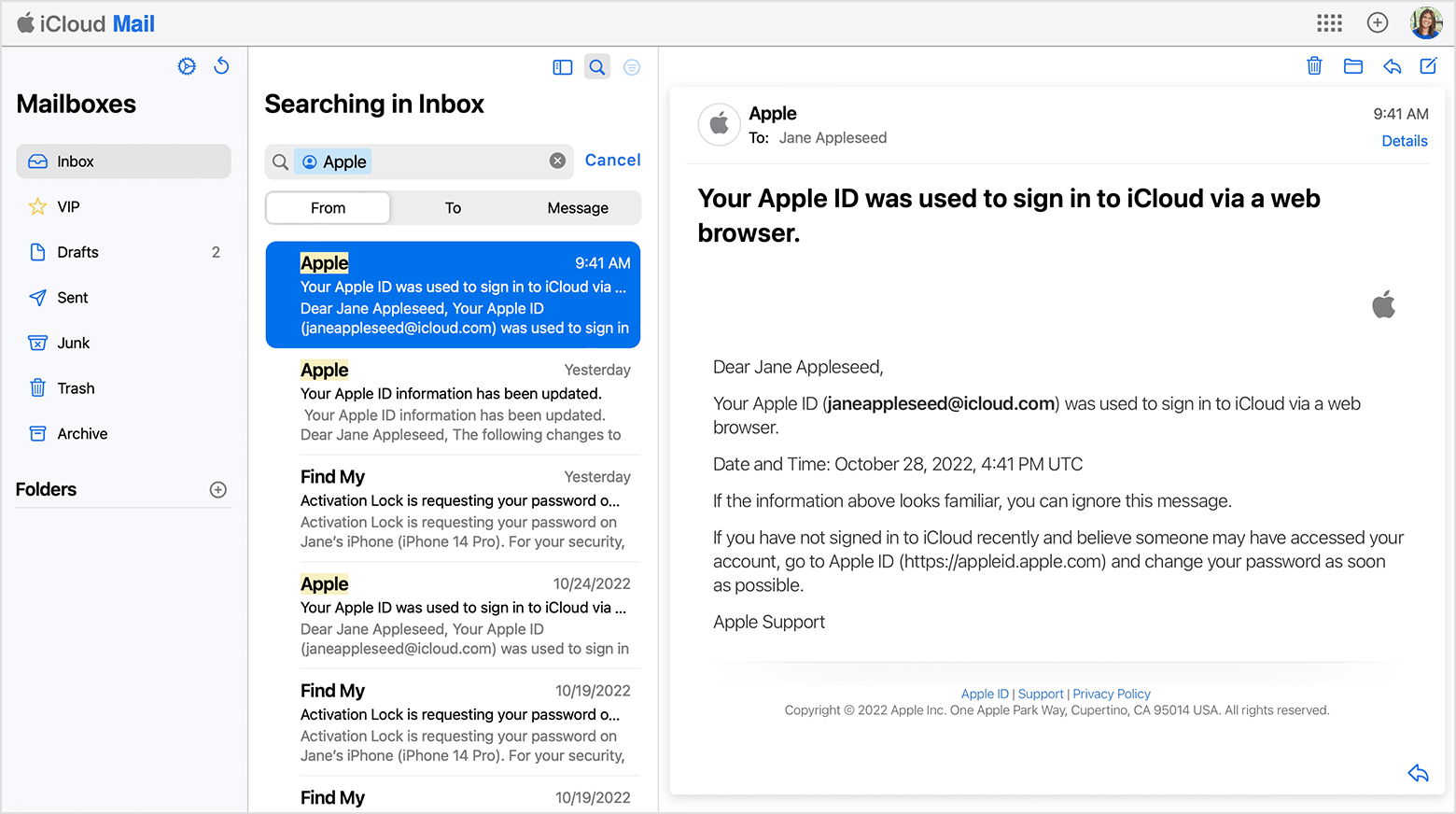Compose a new message icon
This screenshot has width=1456, height=814.
pos(1428,65)
